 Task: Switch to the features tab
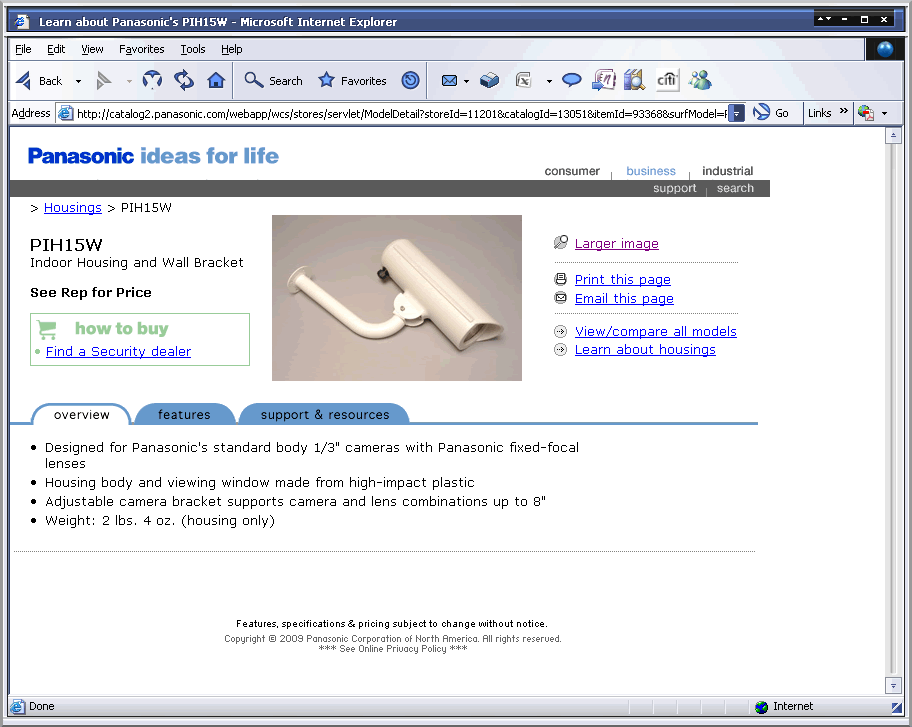point(184,414)
